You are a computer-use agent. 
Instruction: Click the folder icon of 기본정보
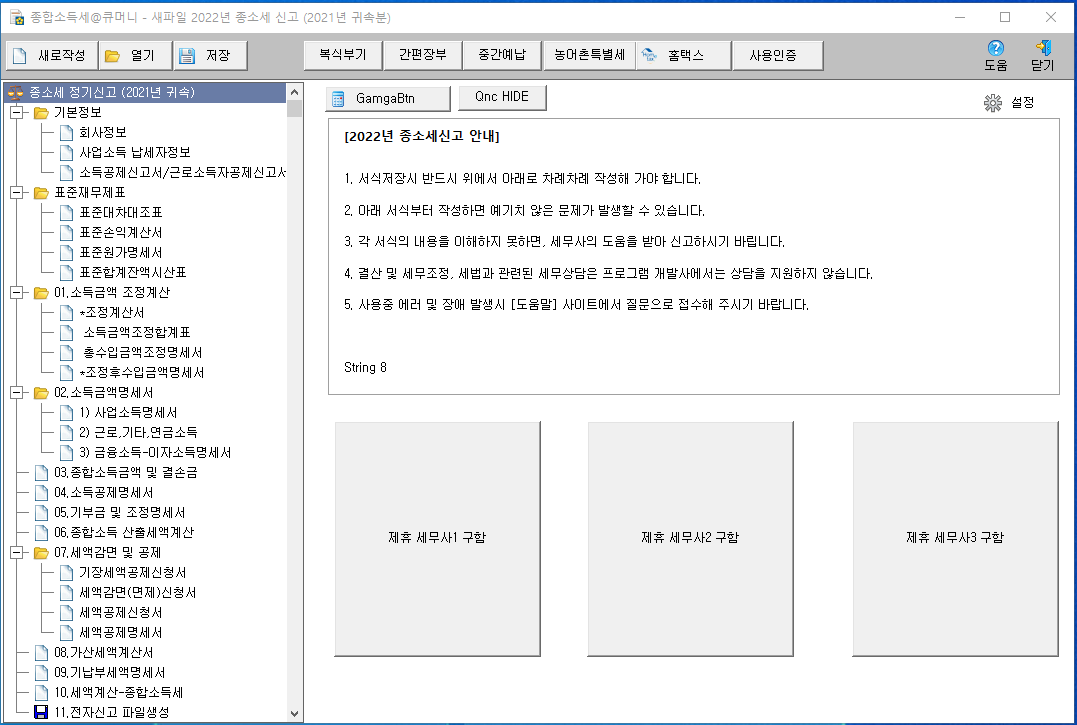coord(41,113)
